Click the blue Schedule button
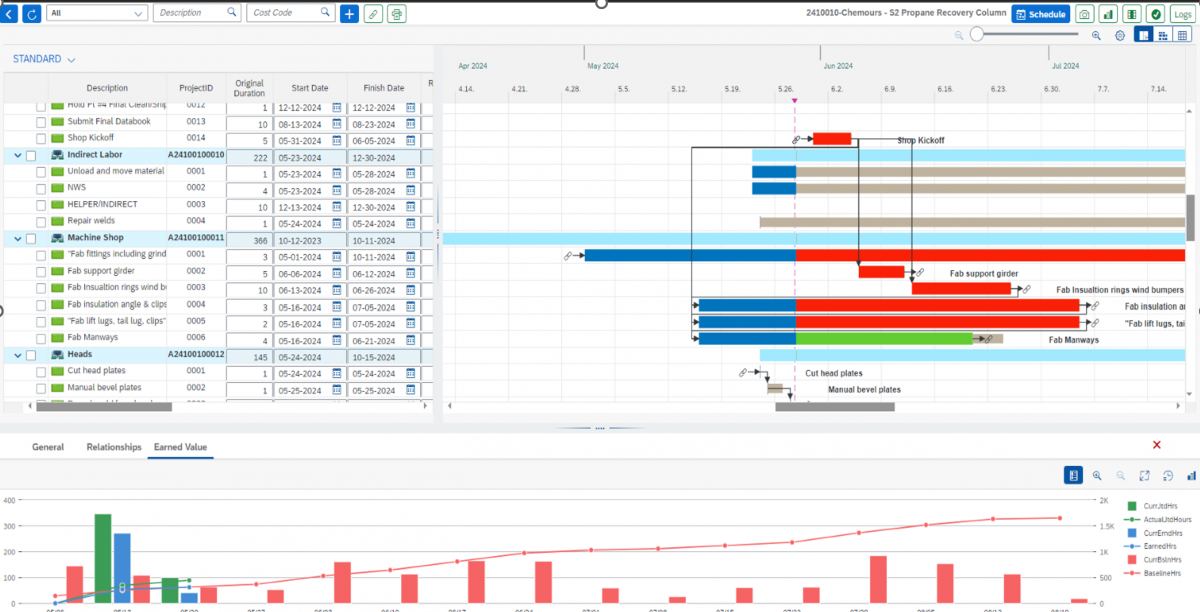 [1039, 14]
